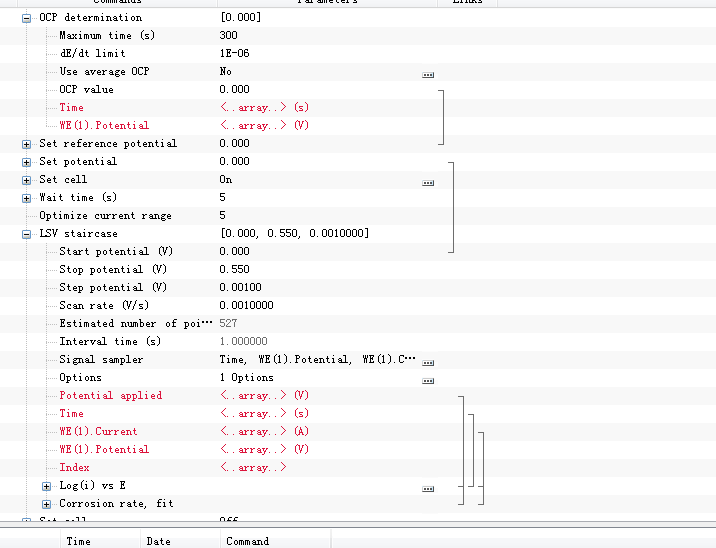
Task: Click the Scan rate value 0.0010000
Action: 246,306
